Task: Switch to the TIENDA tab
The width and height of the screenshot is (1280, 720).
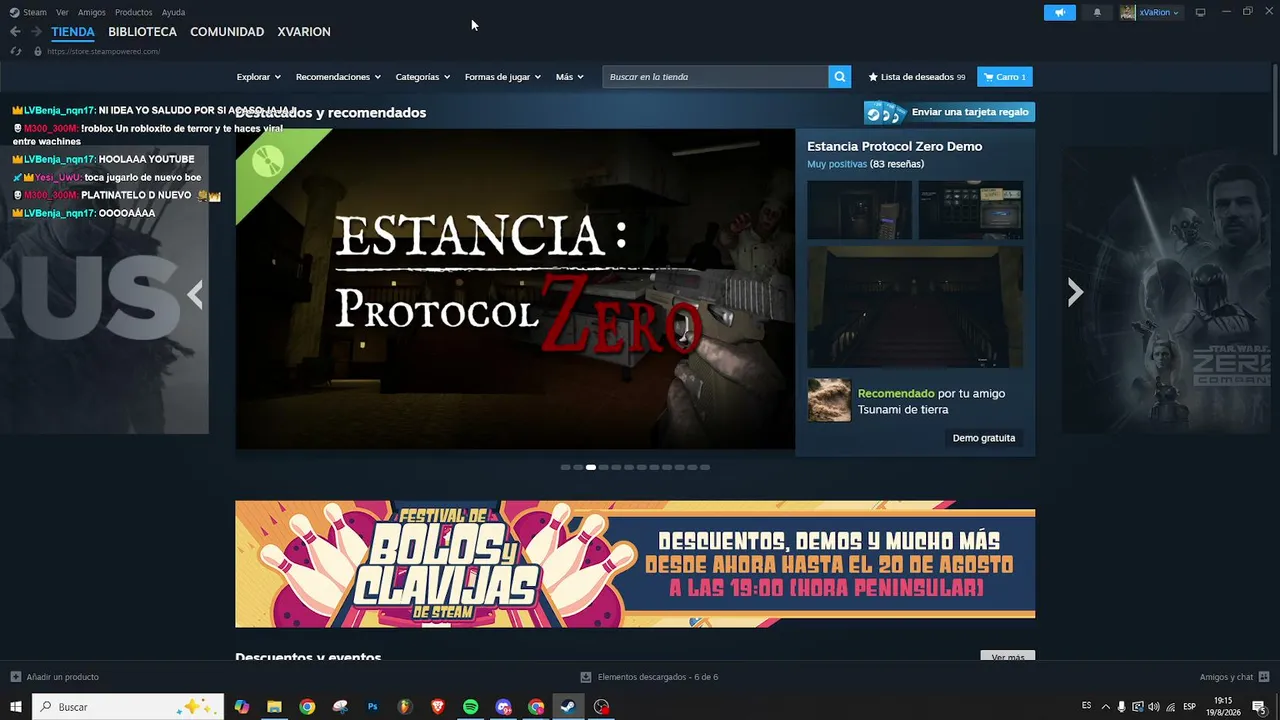Action: (73, 32)
